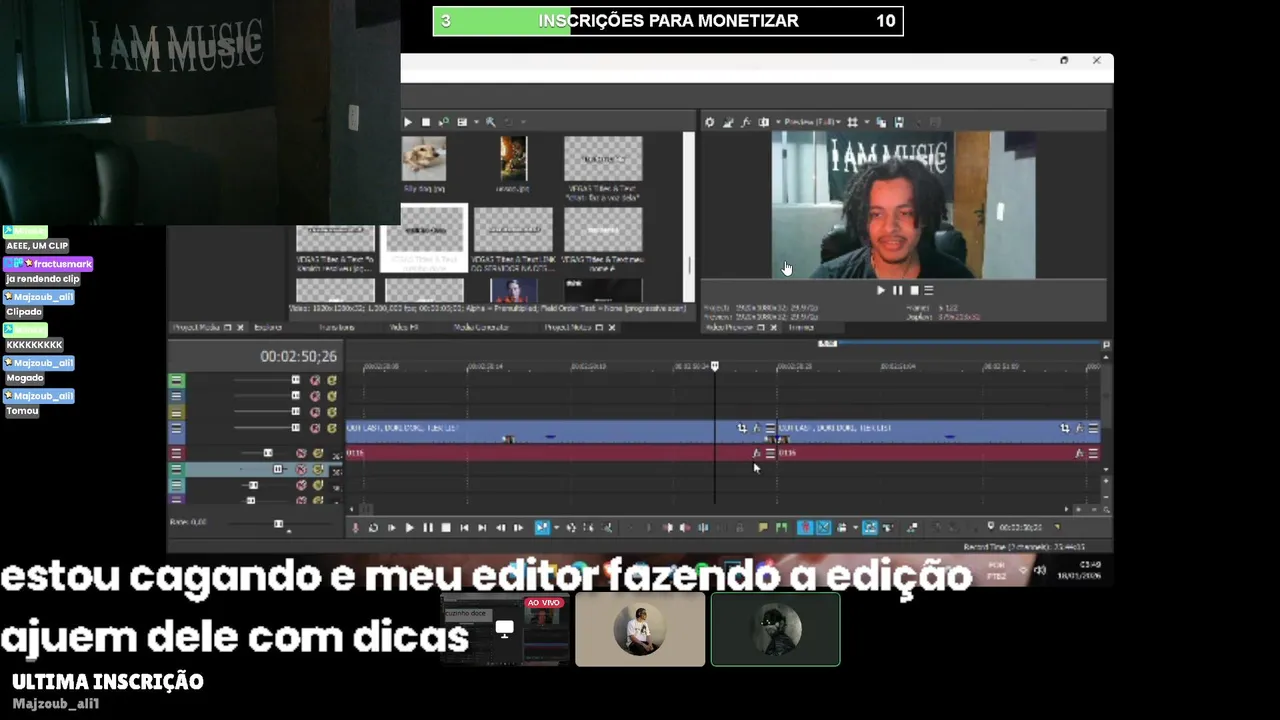The width and height of the screenshot is (1280, 720).
Task: Toggle Split Screen View in preview
Action: (763, 122)
